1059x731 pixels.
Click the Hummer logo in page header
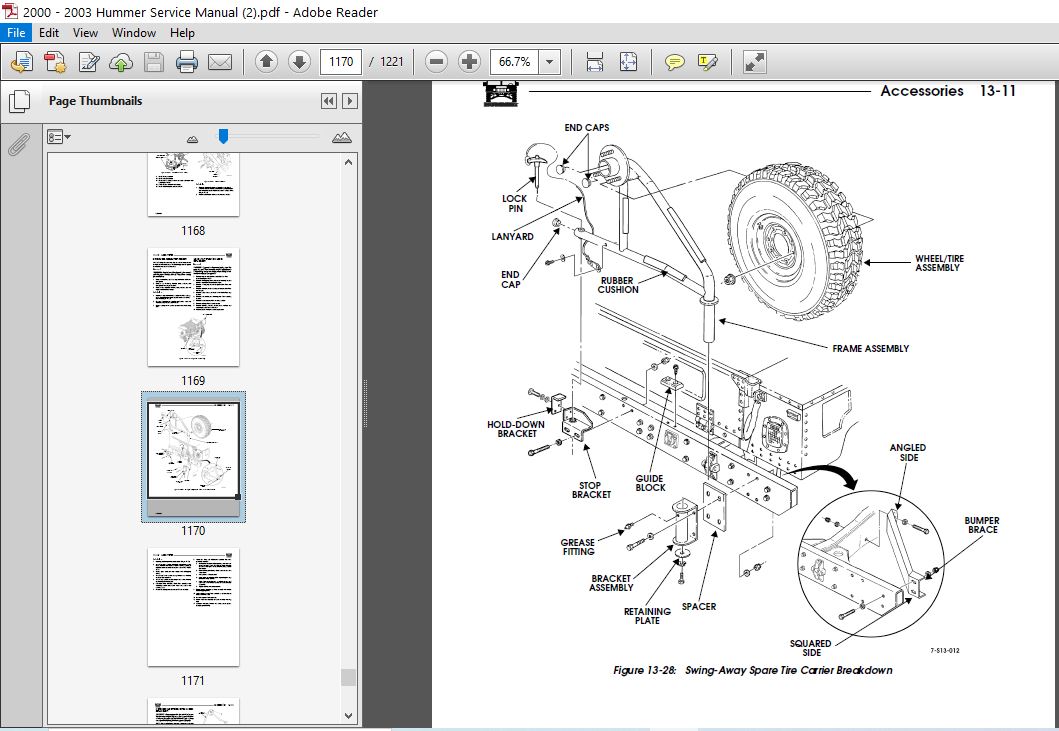click(500, 94)
